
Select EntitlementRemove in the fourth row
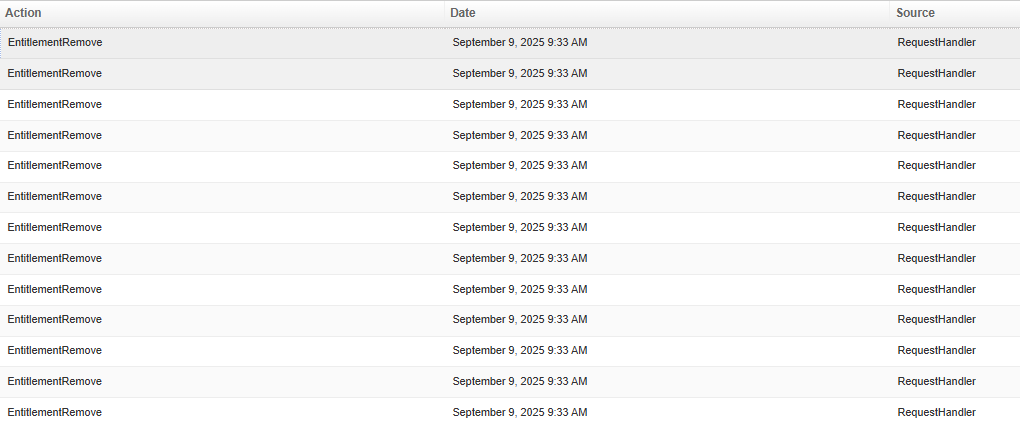[55, 135]
